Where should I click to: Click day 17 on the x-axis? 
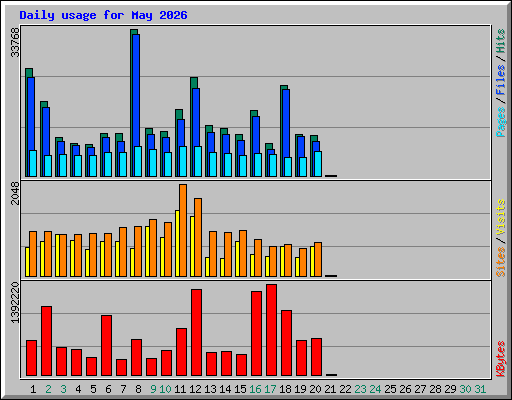(270, 389)
